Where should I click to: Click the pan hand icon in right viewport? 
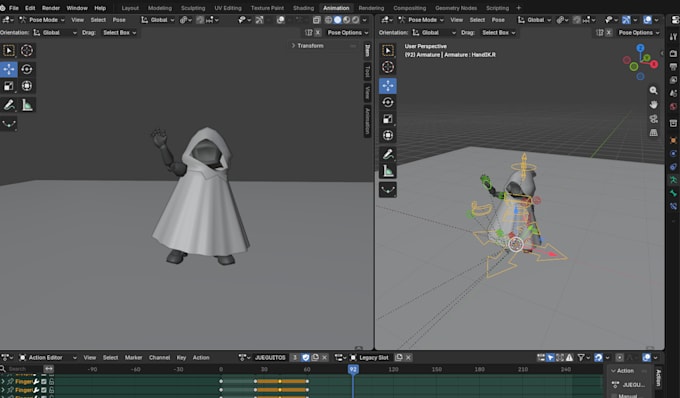point(653,105)
